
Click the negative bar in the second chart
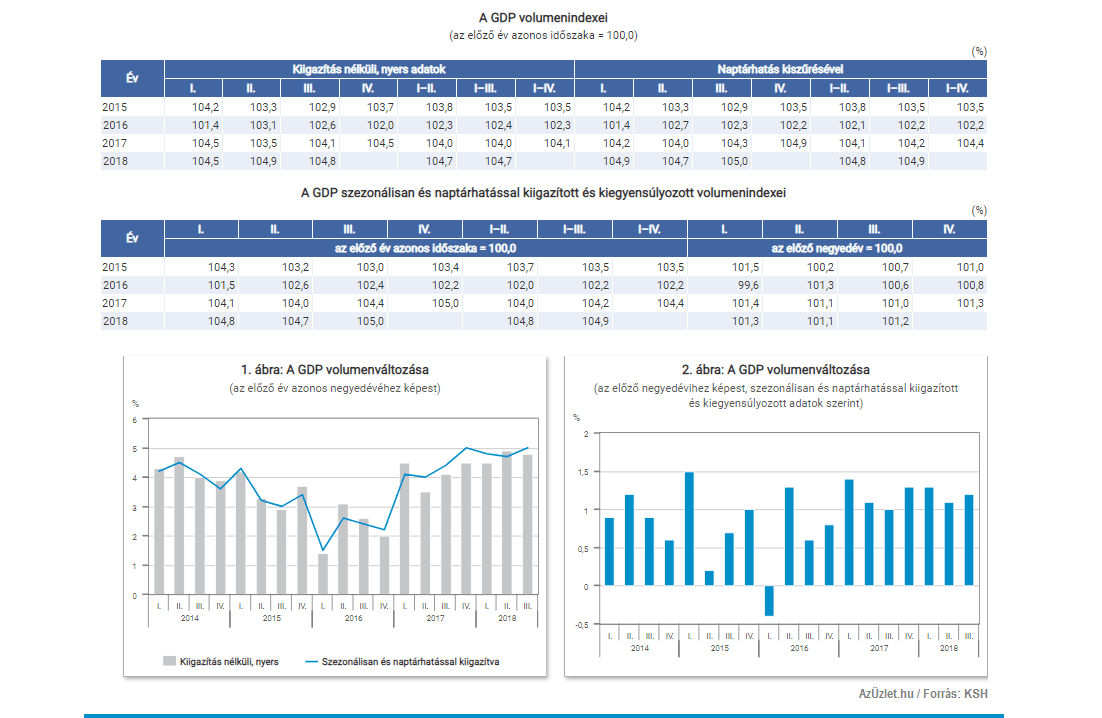(x=769, y=601)
